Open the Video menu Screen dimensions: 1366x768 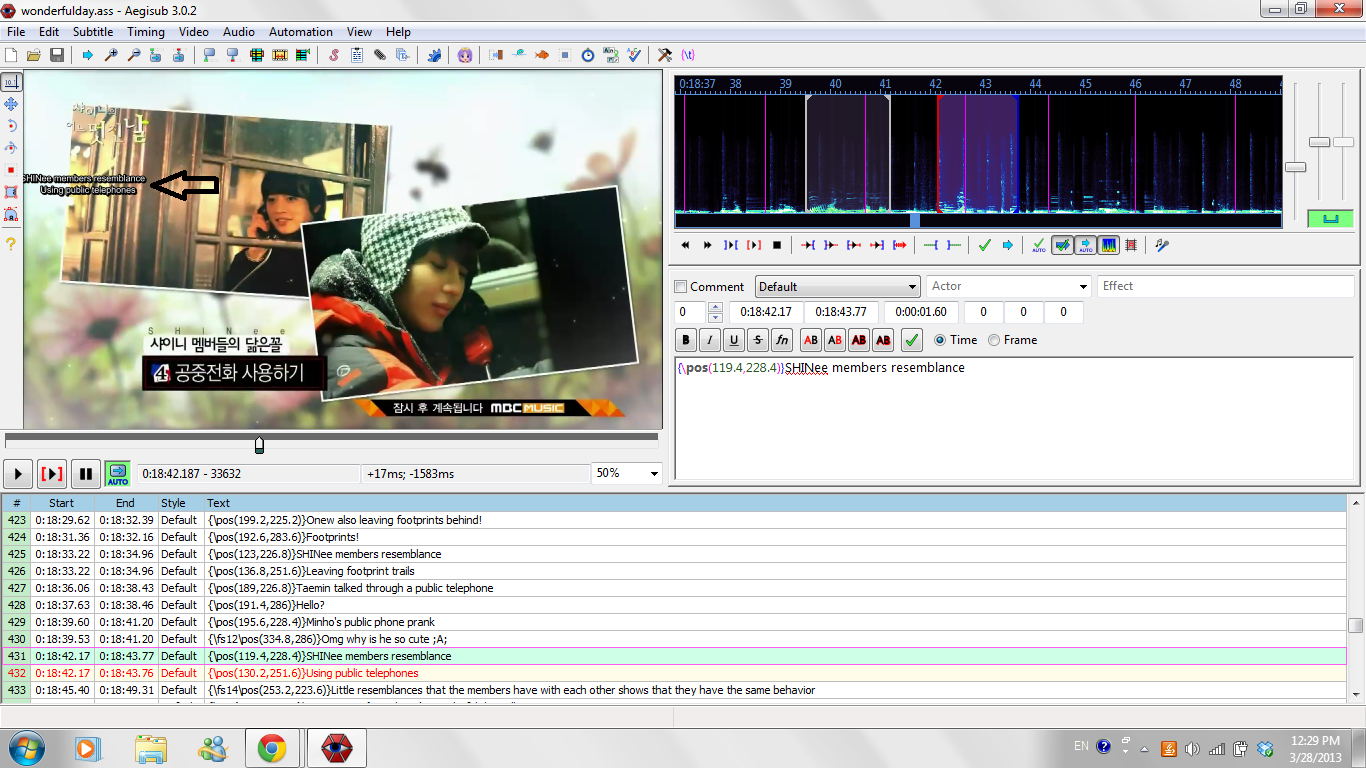[x=194, y=32]
